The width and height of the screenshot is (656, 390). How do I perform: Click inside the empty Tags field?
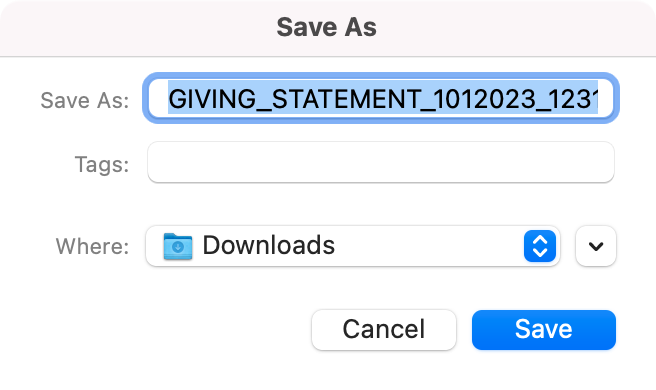pos(381,162)
